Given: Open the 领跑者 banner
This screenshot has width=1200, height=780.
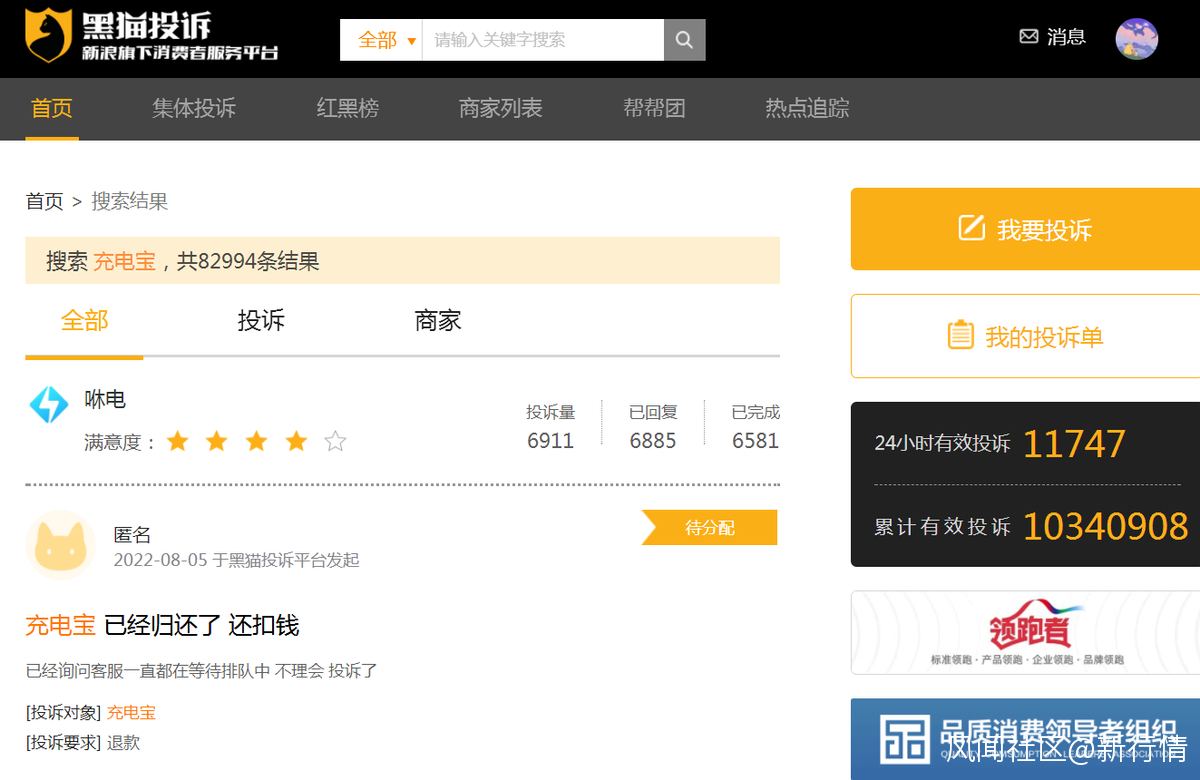Looking at the screenshot, I should click(1025, 633).
